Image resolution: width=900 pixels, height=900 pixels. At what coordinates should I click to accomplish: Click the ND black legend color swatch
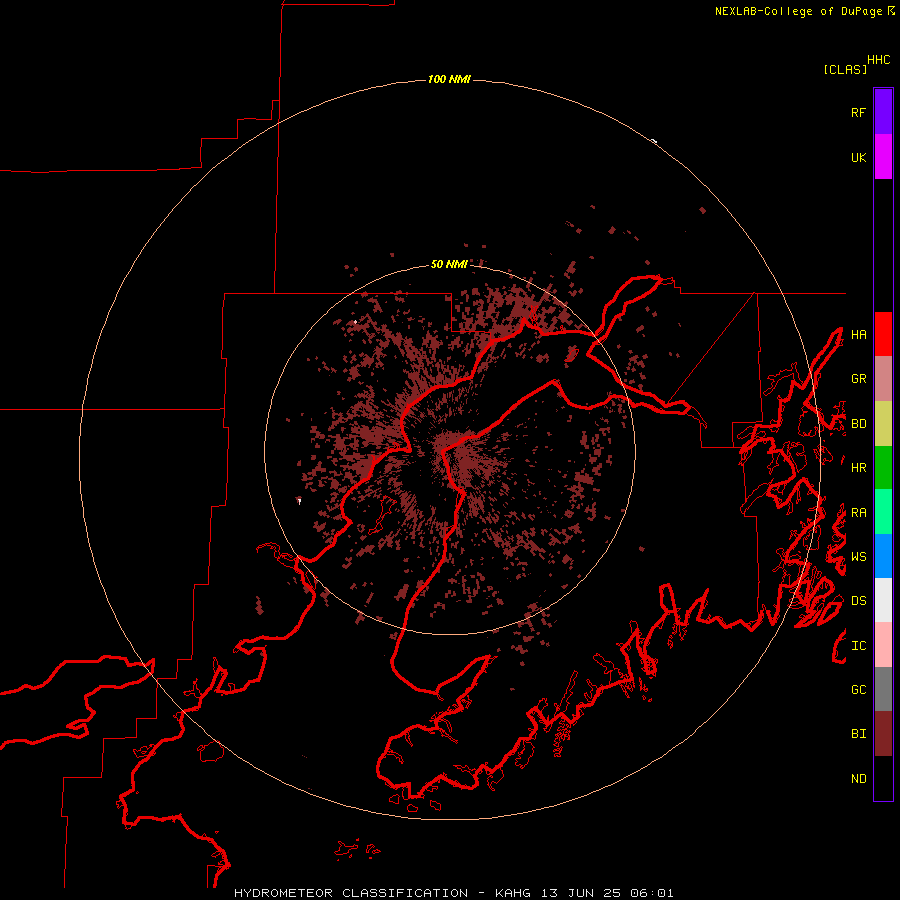click(x=883, y=778)
